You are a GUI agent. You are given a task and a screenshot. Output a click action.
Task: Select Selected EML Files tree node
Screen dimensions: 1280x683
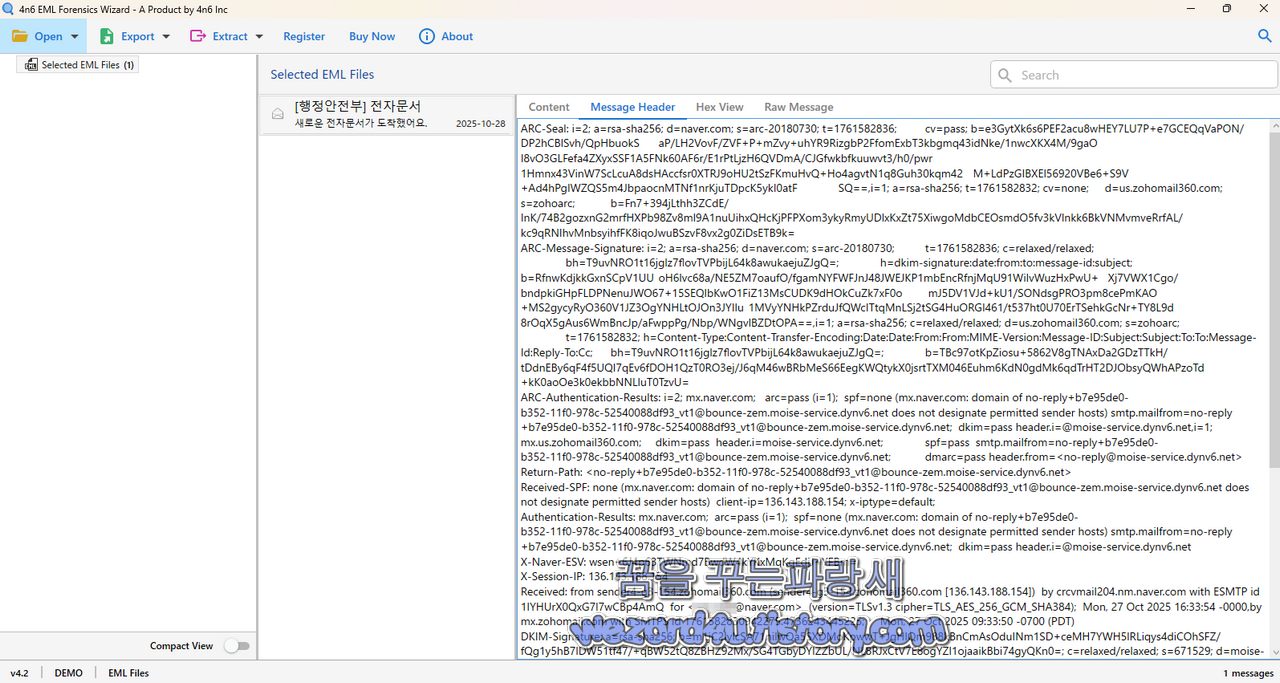[x=78, y=65]
